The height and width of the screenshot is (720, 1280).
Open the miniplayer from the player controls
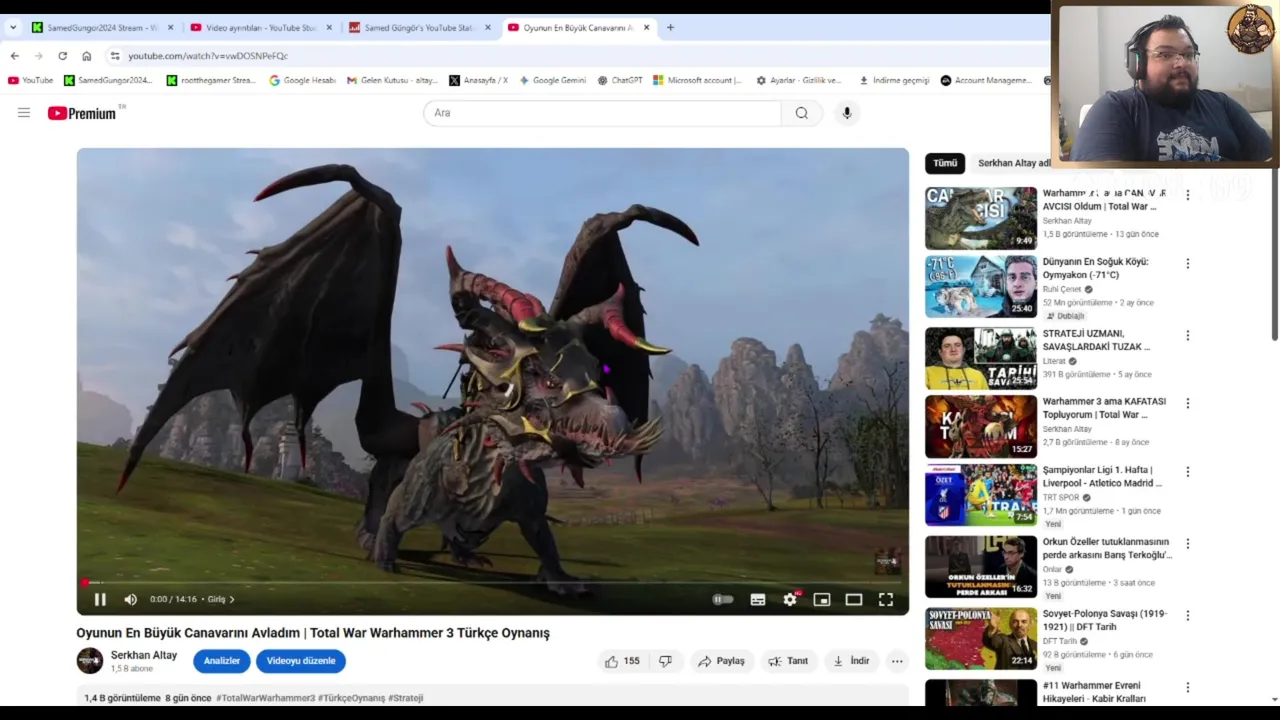[822, 599]
